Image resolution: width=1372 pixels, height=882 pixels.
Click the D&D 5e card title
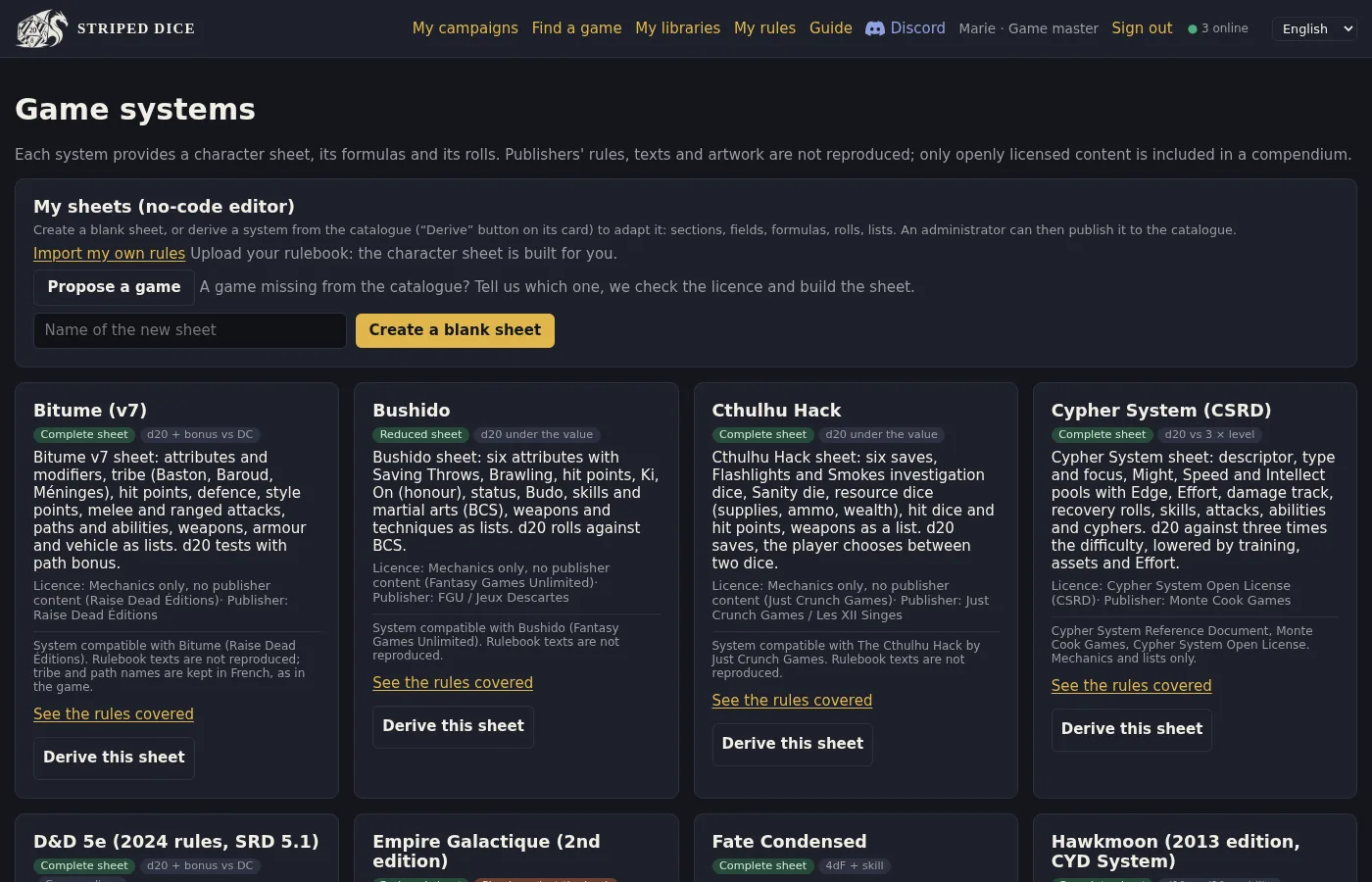[x=176, y=842]
